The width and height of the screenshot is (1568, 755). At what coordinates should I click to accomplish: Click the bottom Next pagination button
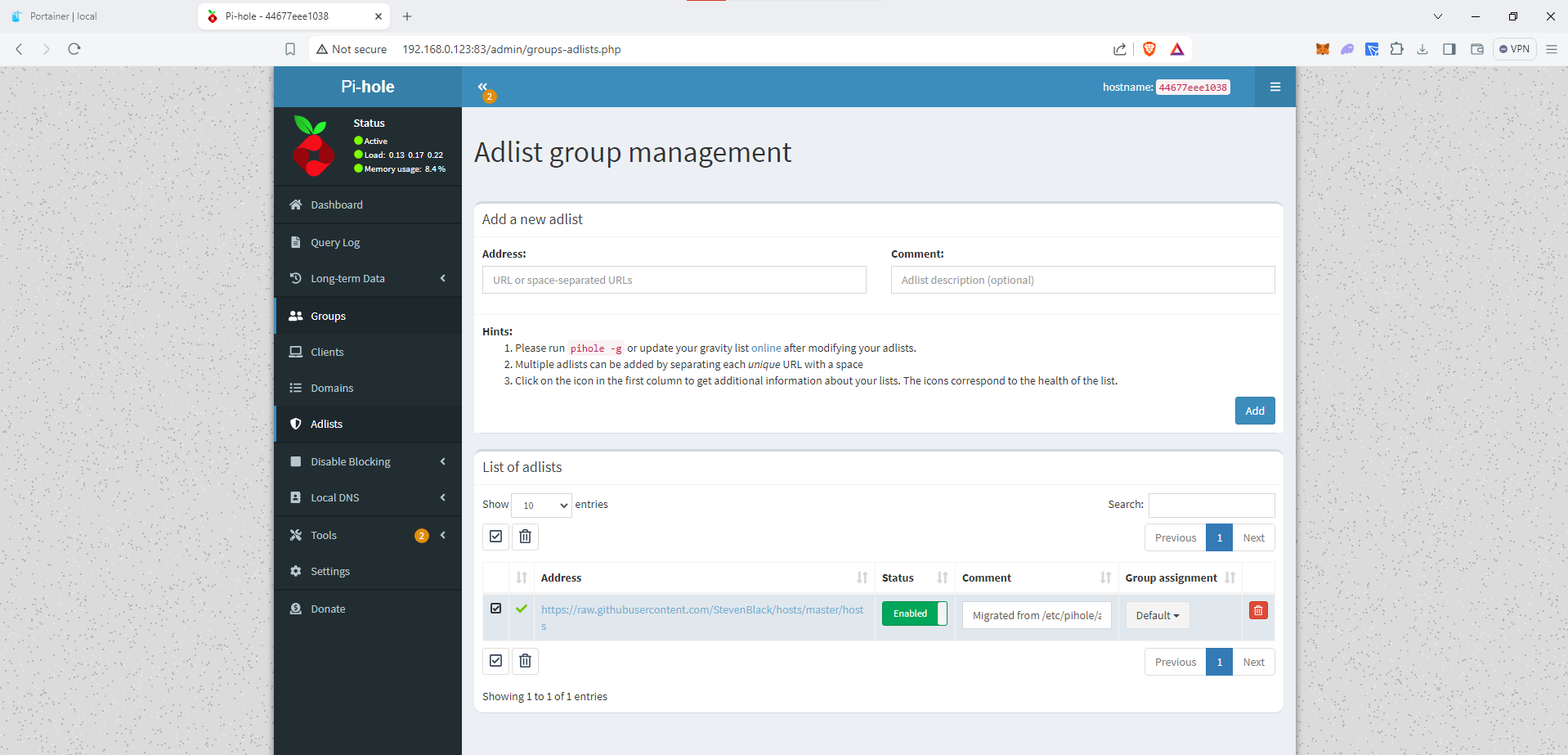1253,662
